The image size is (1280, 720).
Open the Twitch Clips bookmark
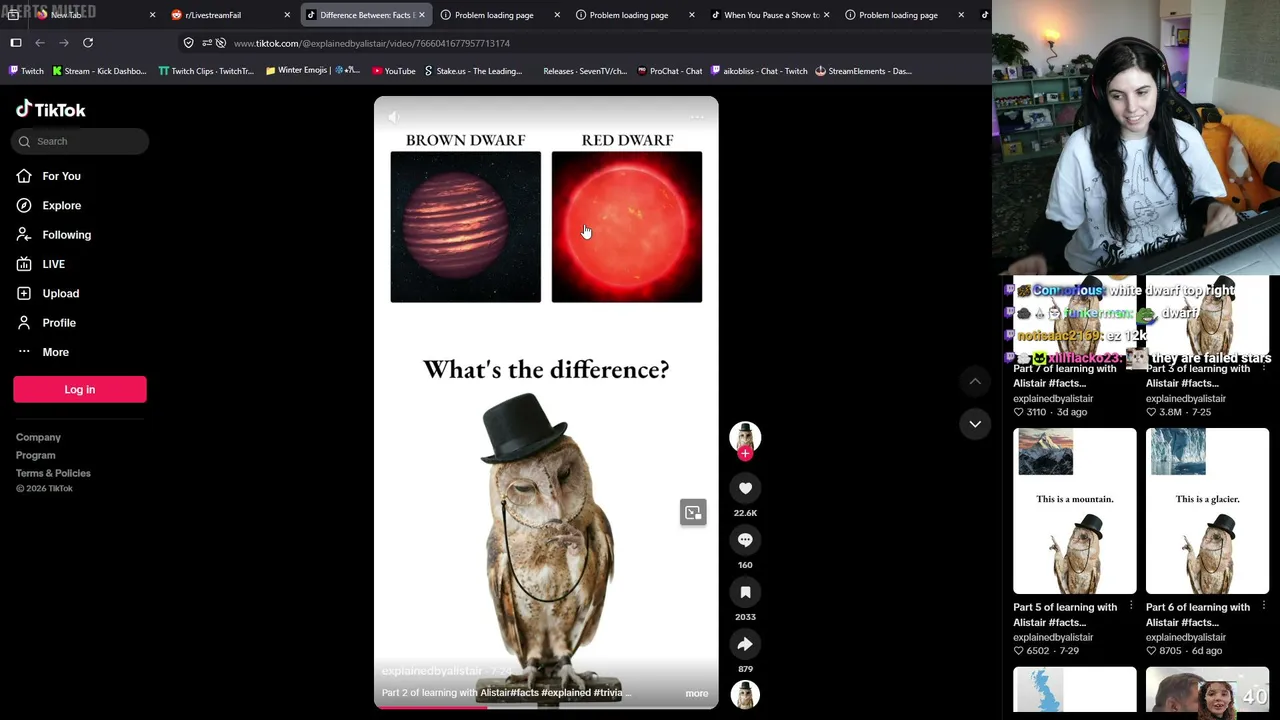206,71
